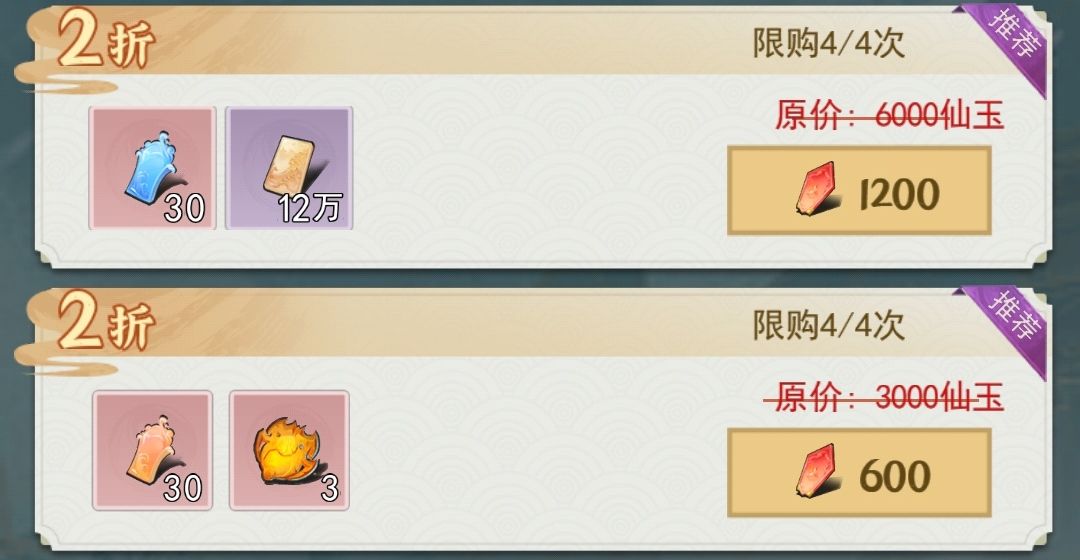The height and width of the screenshot is (560, 1080).
Task: Tap the red jade icon on the 600 button
Action: point(817,470)
